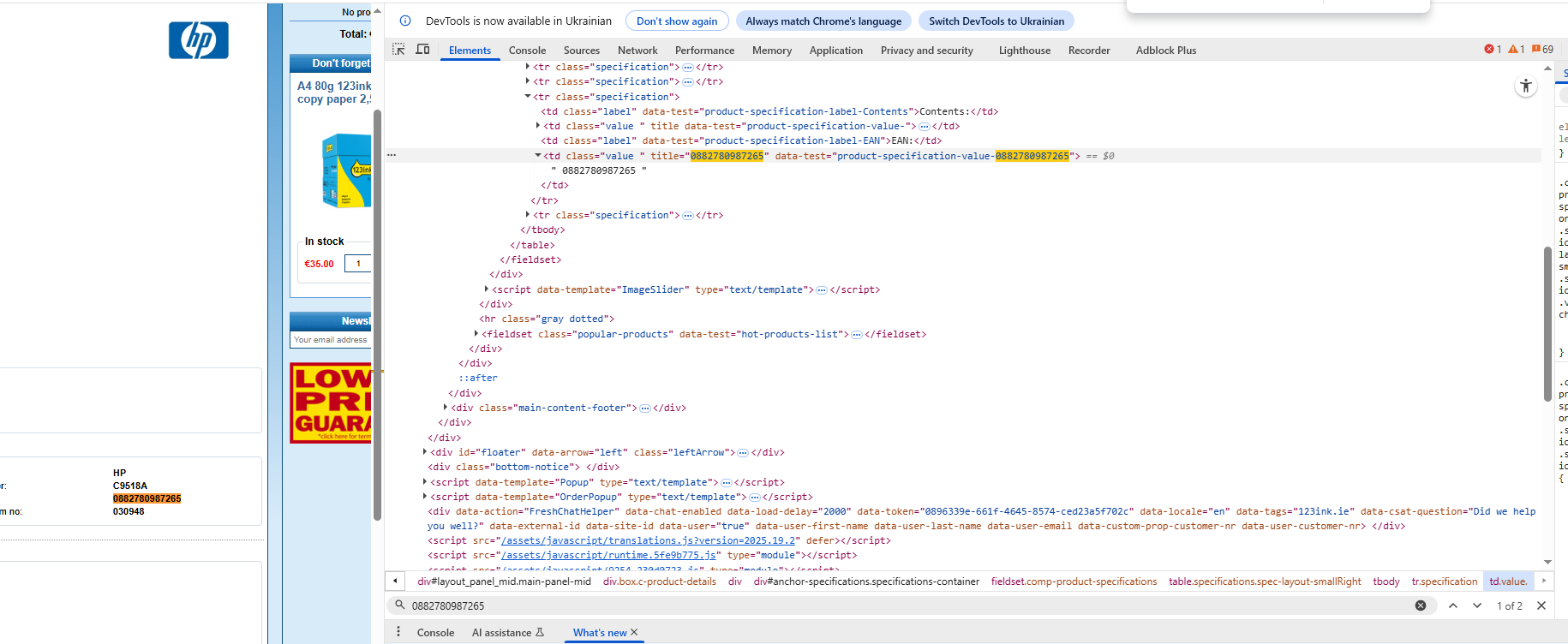Click Always match Chrome's language
The width and height of the screenshot is (1568, 644).
point(823,21)
